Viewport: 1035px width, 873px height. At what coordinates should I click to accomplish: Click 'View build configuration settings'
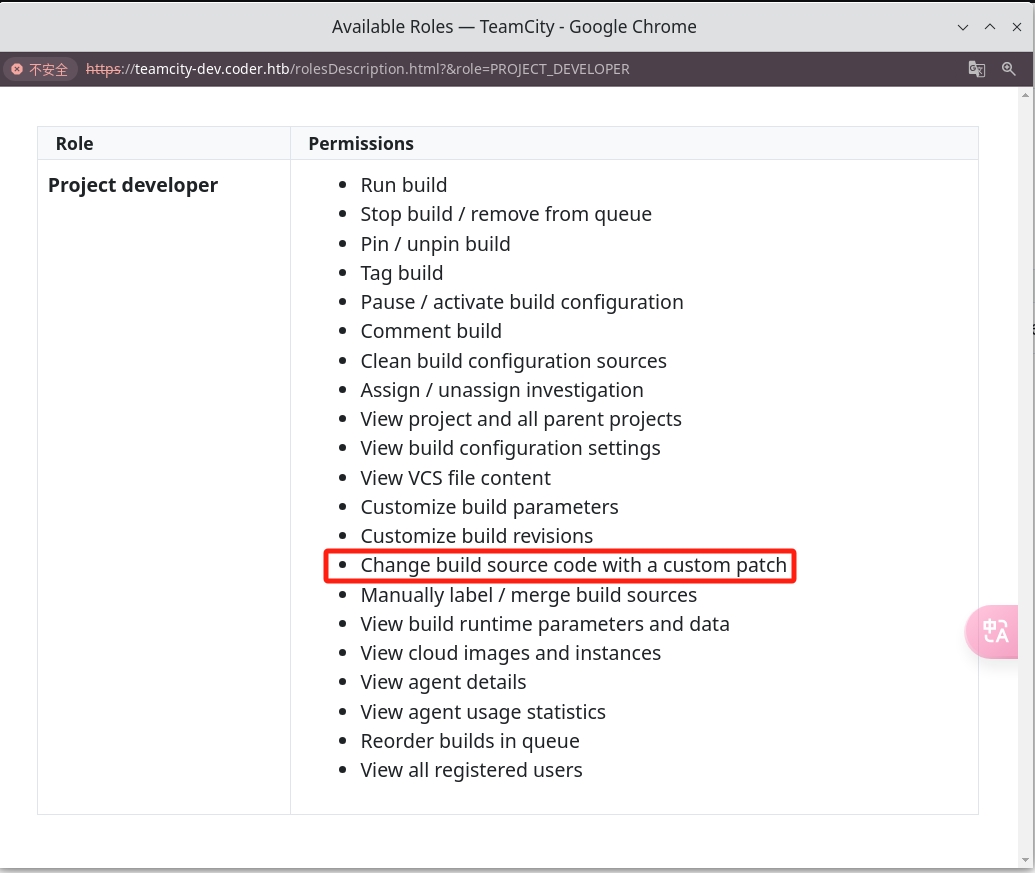click(510, 448)
